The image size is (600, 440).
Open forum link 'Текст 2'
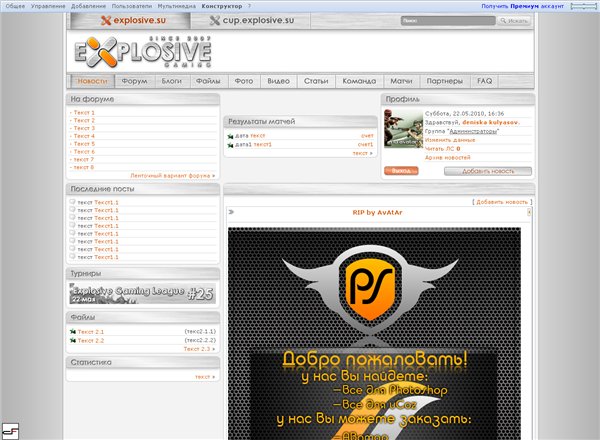(84, 120)
